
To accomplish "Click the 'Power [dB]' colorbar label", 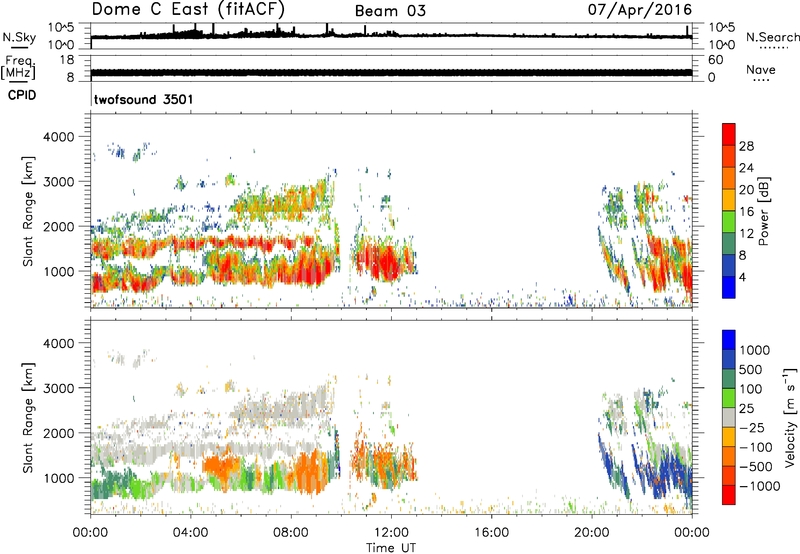I will [764, 211].
